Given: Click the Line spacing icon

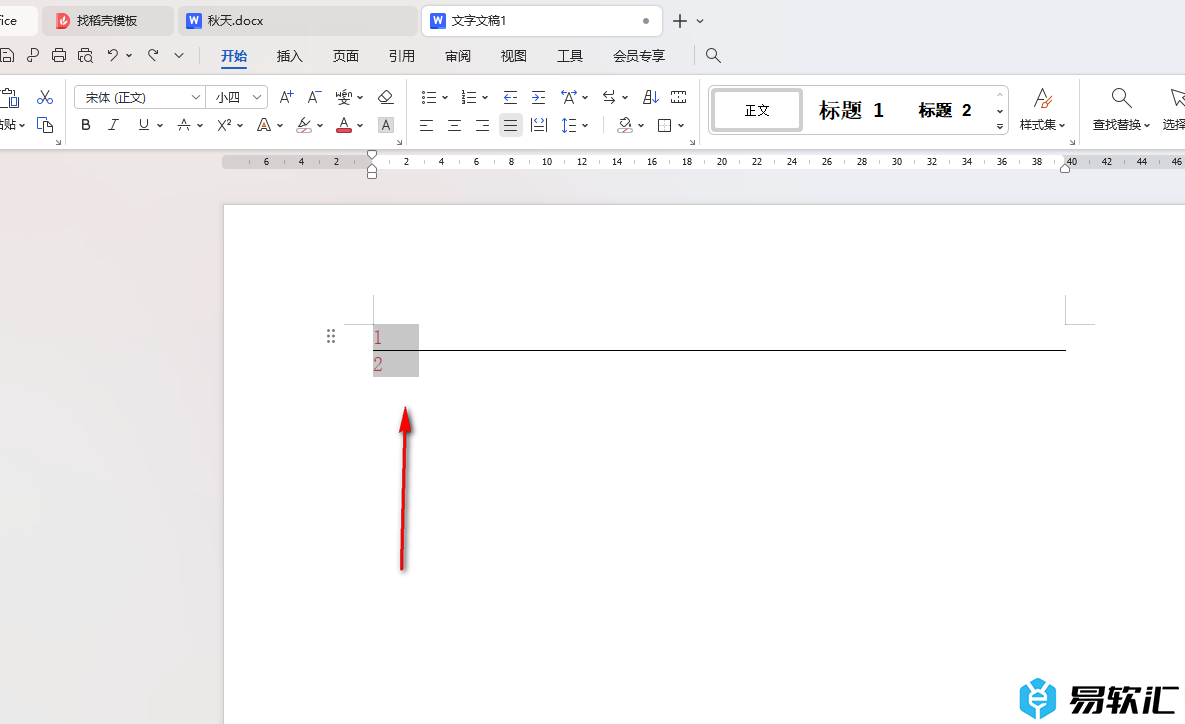Looking at the screenshot, I should 569,125.
